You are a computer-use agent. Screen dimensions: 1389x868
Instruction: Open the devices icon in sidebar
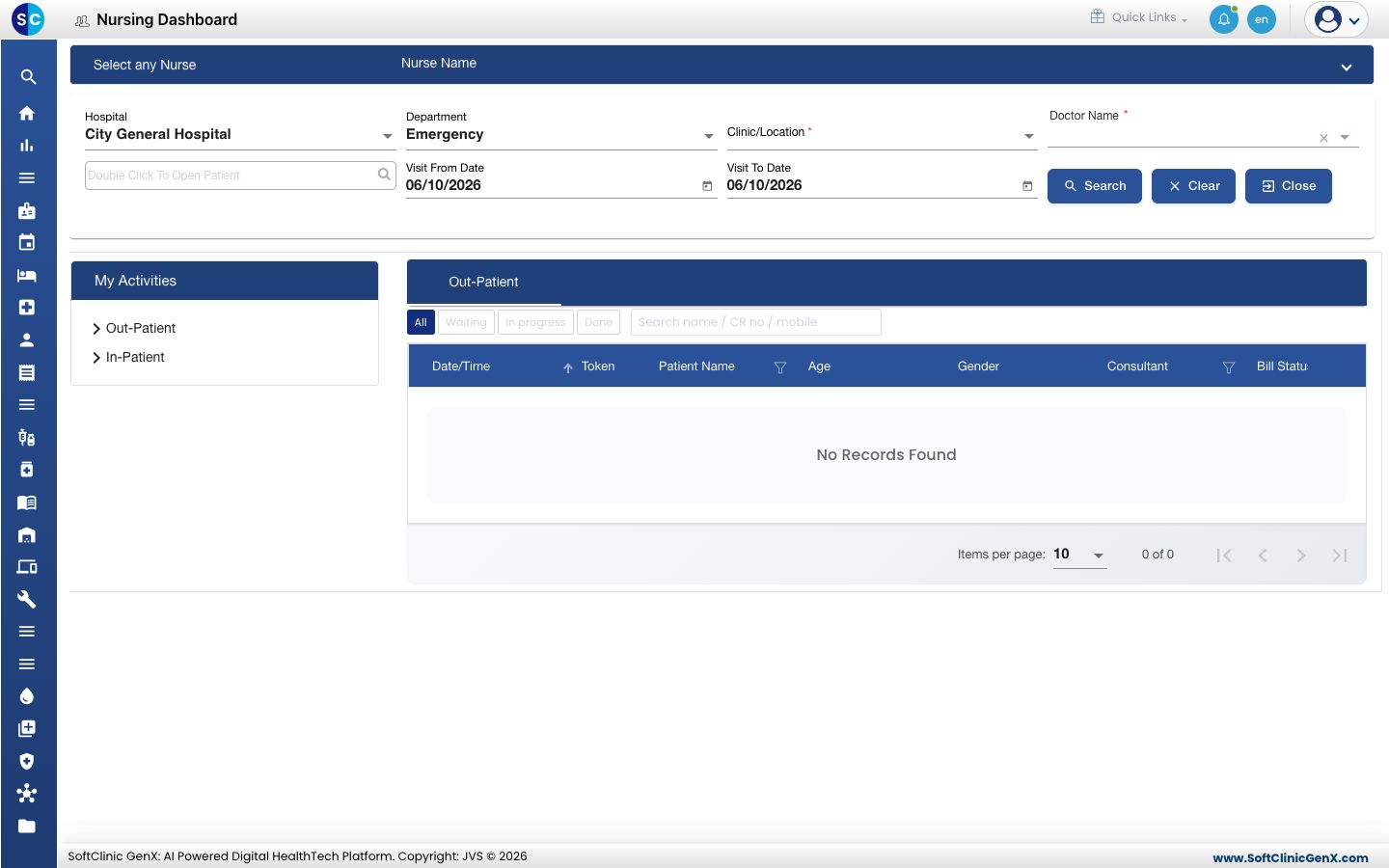[x=27, y=567]
